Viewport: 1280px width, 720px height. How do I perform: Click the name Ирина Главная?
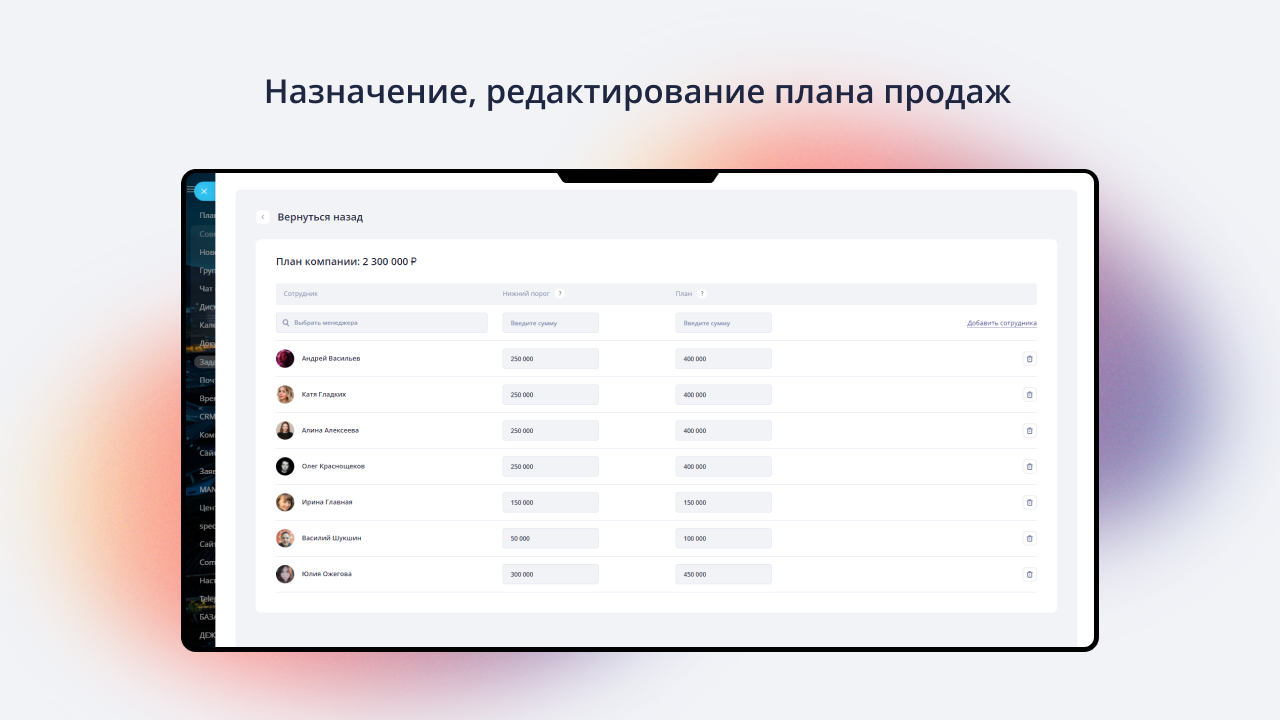327,502
